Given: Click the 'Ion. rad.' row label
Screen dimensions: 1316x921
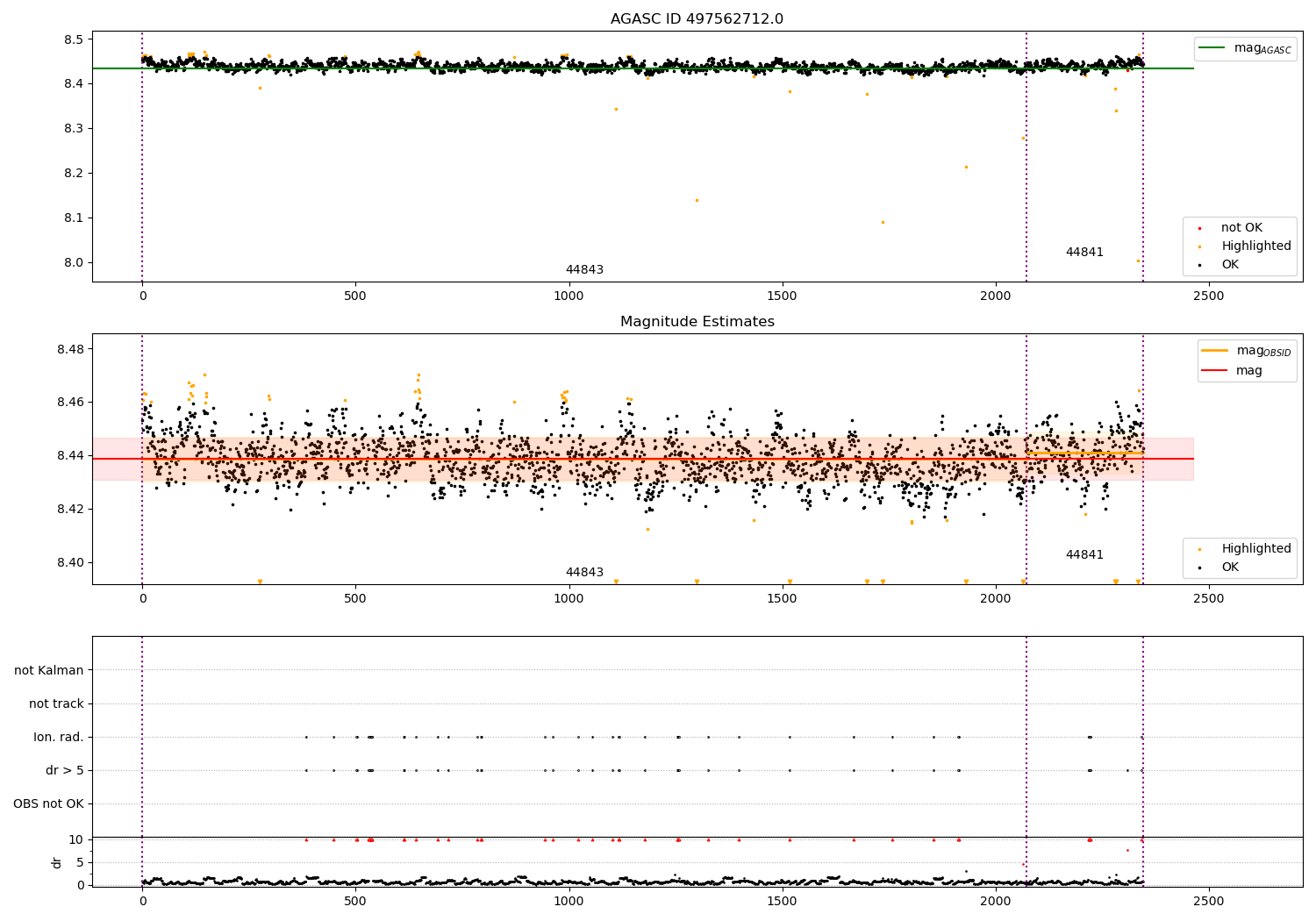Looking at the screenshot, I should pos(59,738).
